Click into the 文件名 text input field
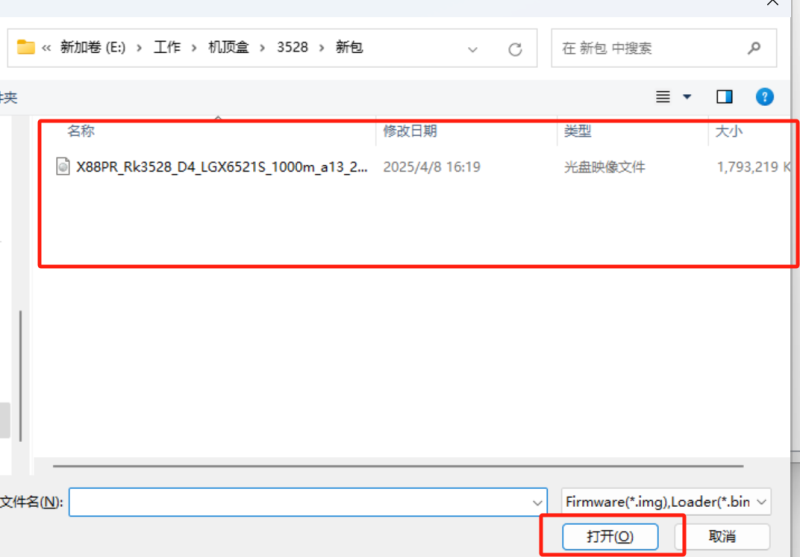This screenshot has width=800, height=557. pos(300,501)
